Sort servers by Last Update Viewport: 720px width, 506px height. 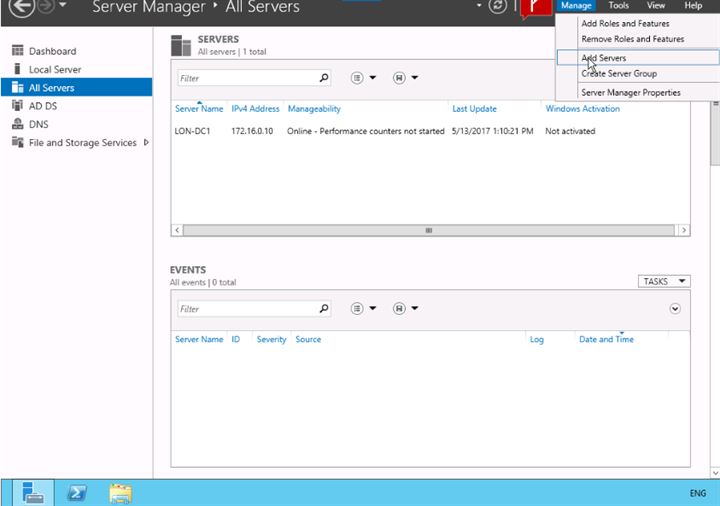point(474,109)
